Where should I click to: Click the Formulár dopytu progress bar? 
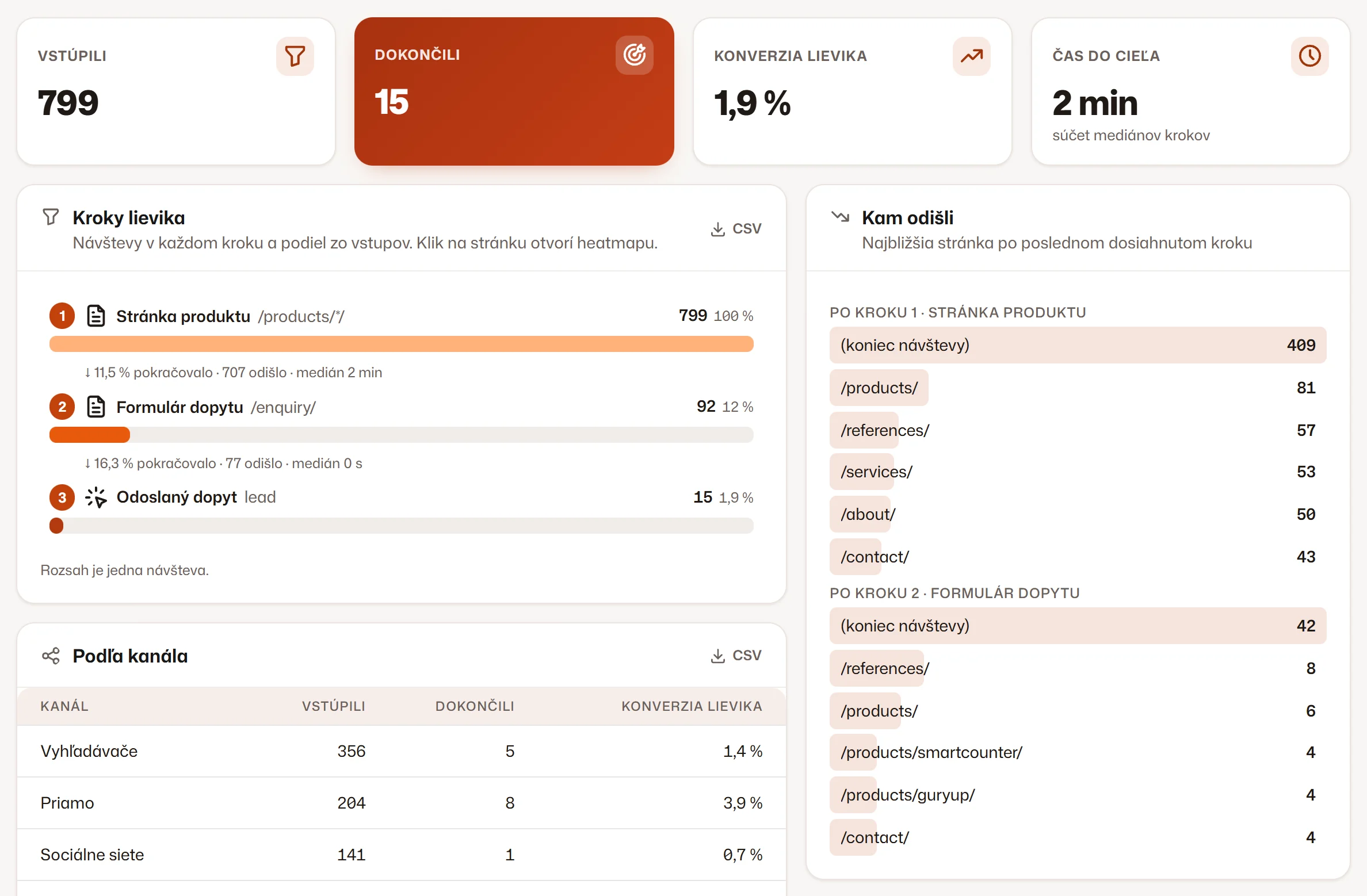(402, 435)
